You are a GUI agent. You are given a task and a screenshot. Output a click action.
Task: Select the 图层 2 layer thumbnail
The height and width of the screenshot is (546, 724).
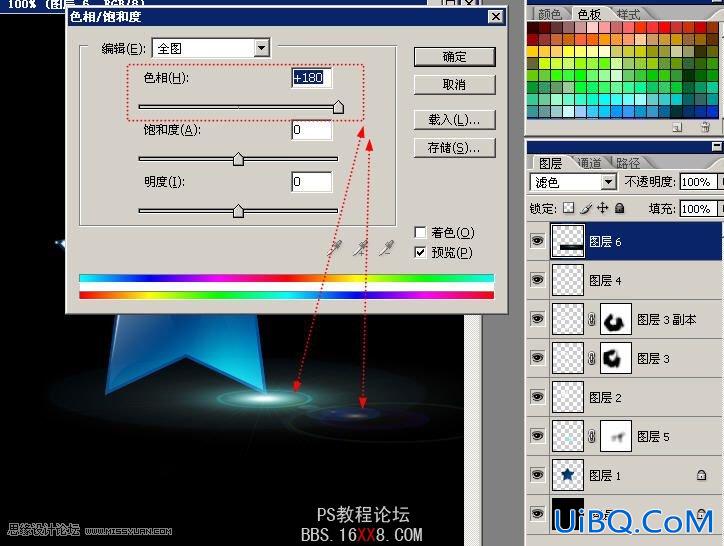pyautogui.click(x=568, y=397)
